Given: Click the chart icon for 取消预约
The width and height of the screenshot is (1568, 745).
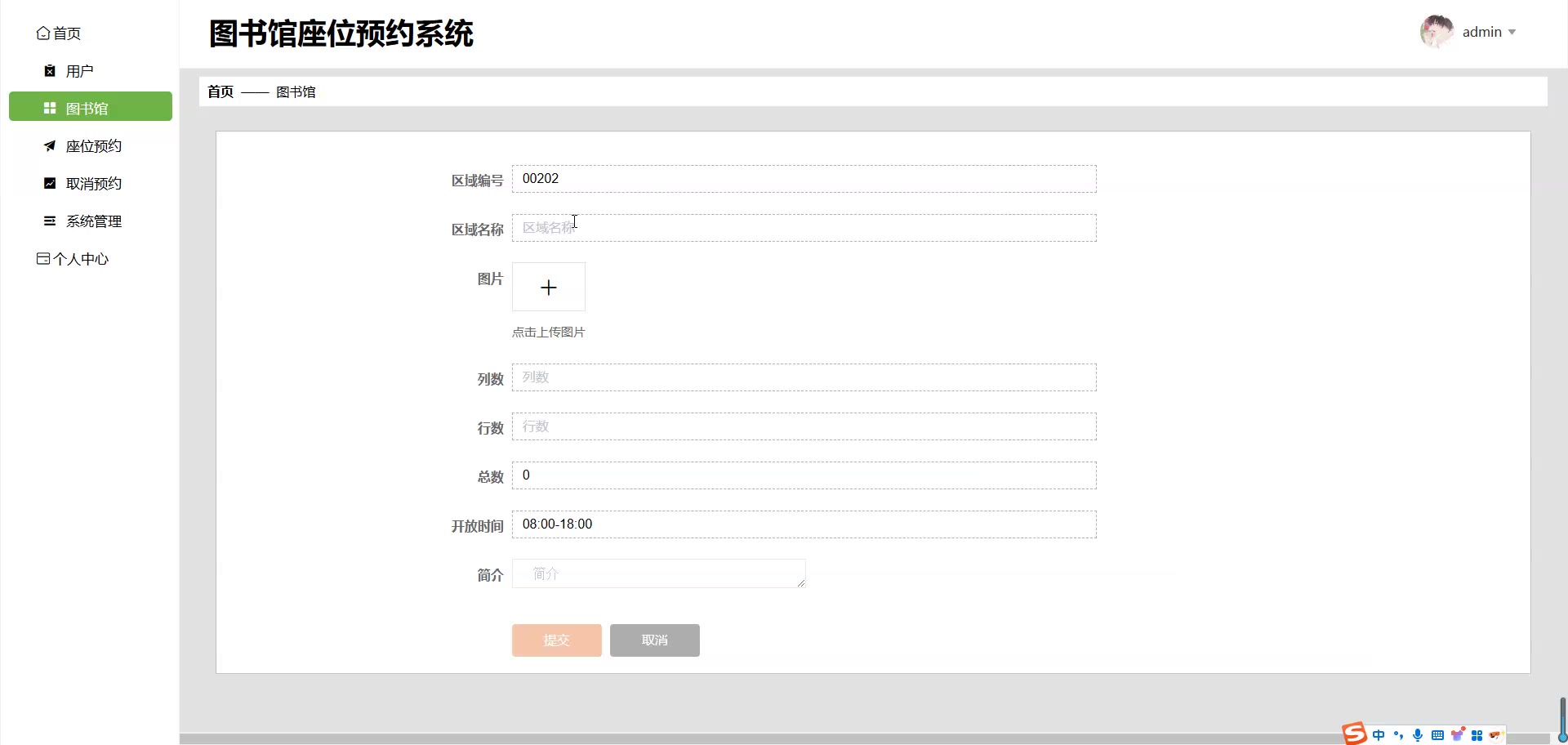Looking at the screenshot, I should (x=50, y=184).
